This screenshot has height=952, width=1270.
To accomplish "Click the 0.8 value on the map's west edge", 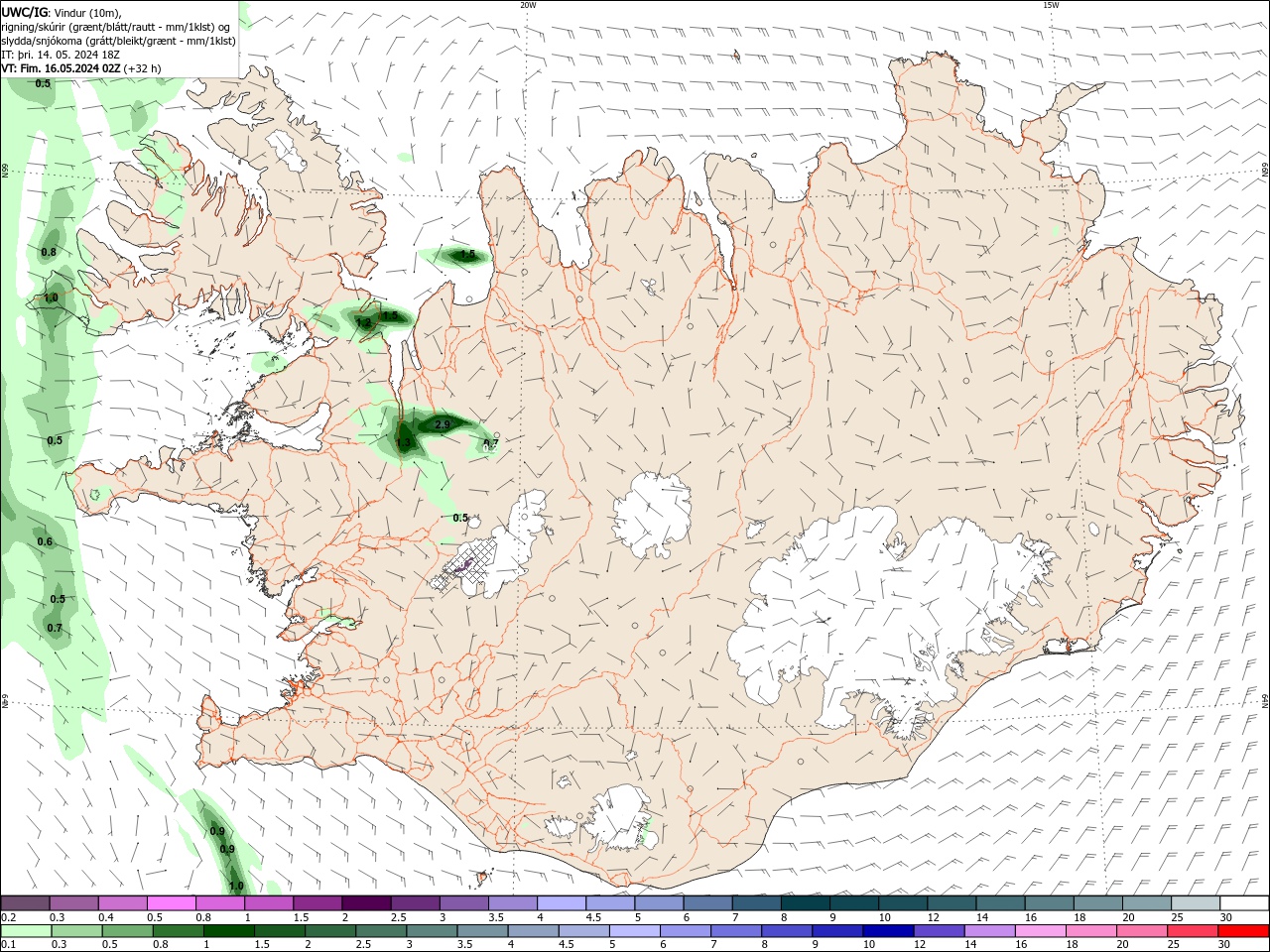I will tap(49, 252).
